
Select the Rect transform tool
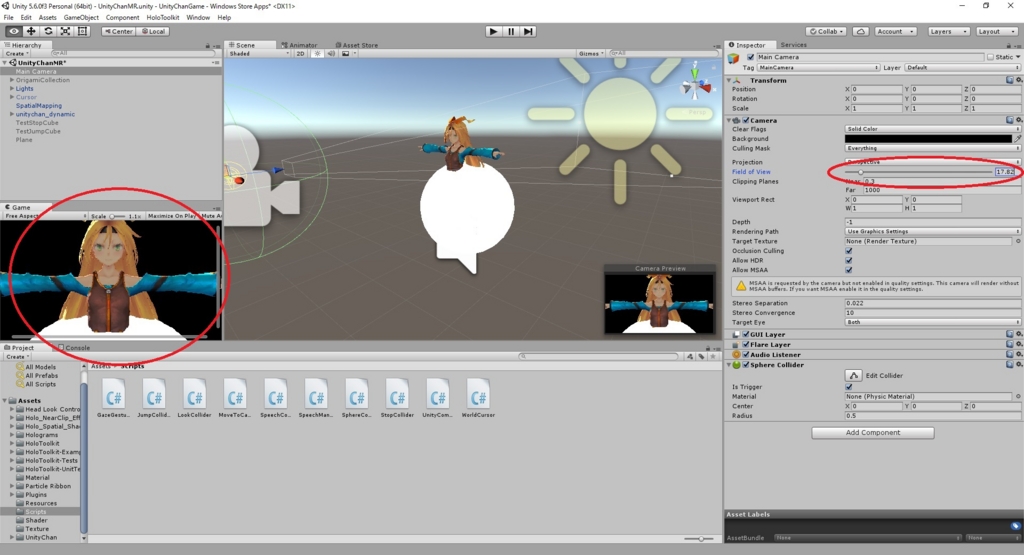(82, 31)
